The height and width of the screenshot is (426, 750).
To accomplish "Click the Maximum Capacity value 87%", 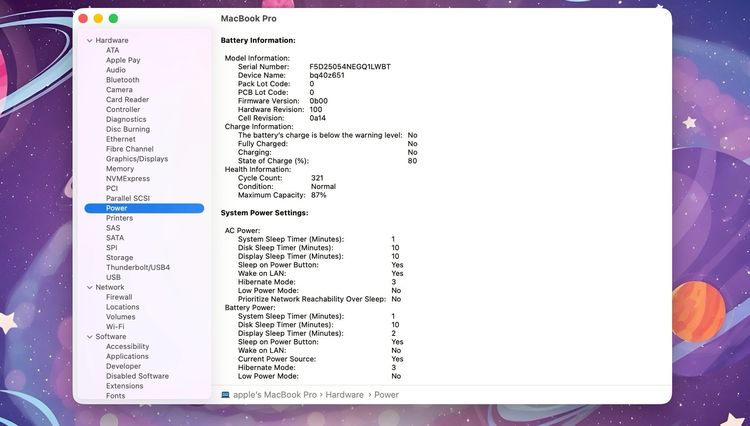I will point(319,195).
